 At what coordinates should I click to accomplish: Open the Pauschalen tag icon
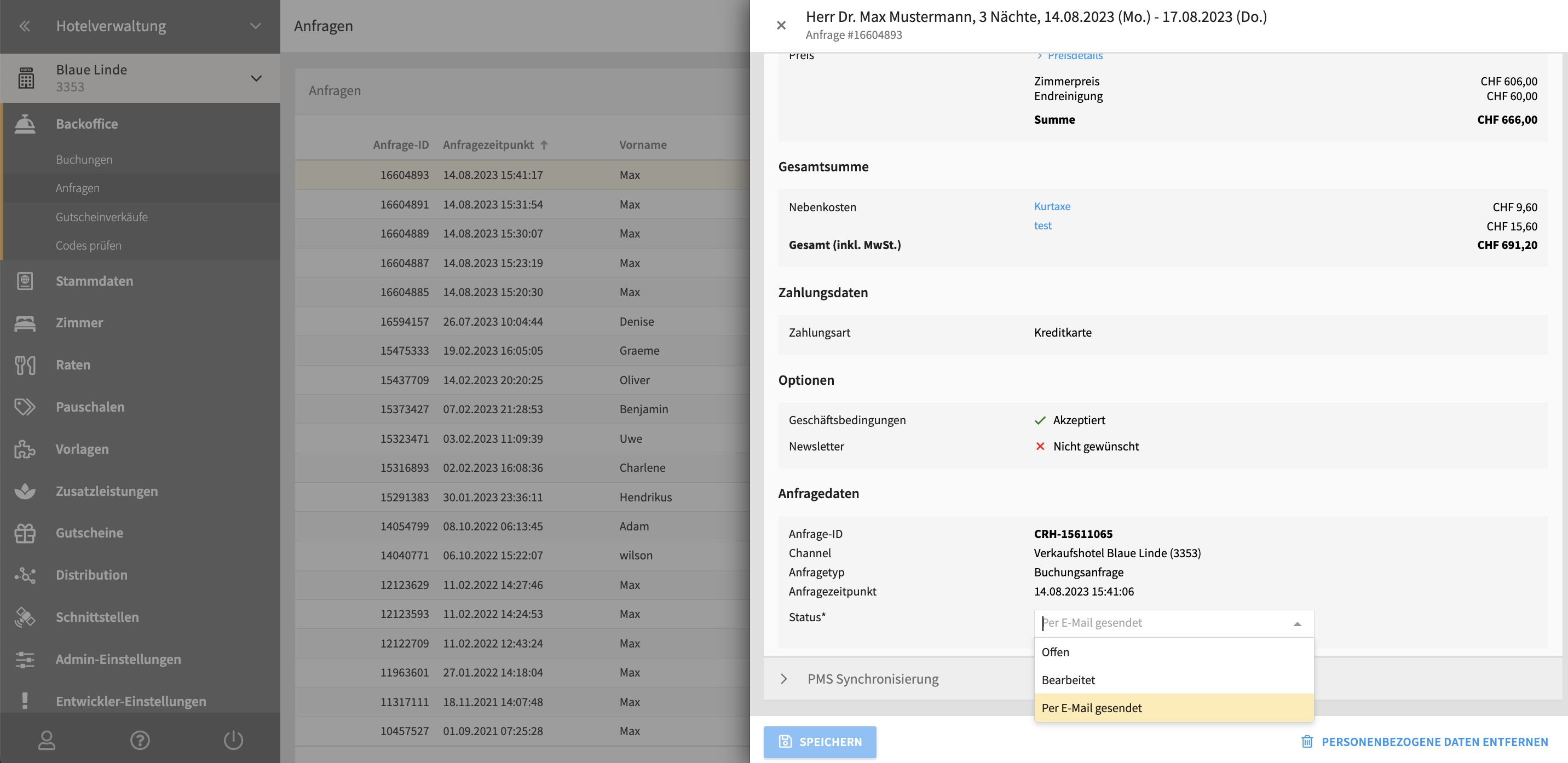pyautogui.click(x=25, y=407)
